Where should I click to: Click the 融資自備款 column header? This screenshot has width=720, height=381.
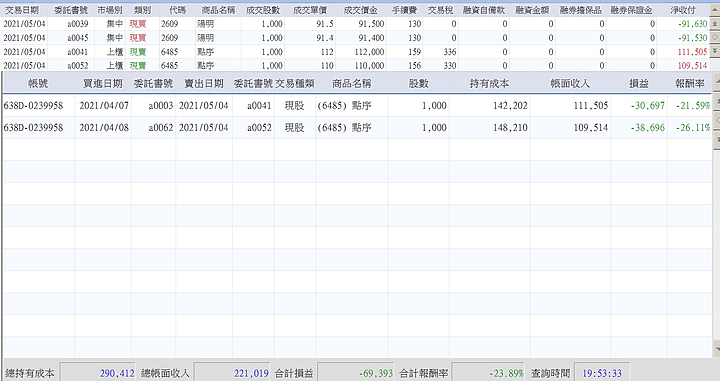(484, 10)
